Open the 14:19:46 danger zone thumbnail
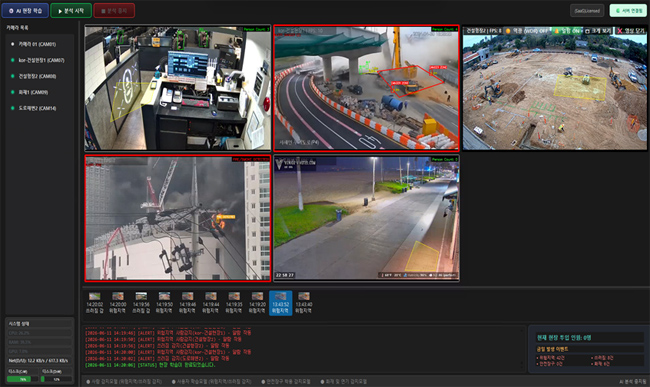The height and width of the screenshot is (387, 650). click(187, 303)
